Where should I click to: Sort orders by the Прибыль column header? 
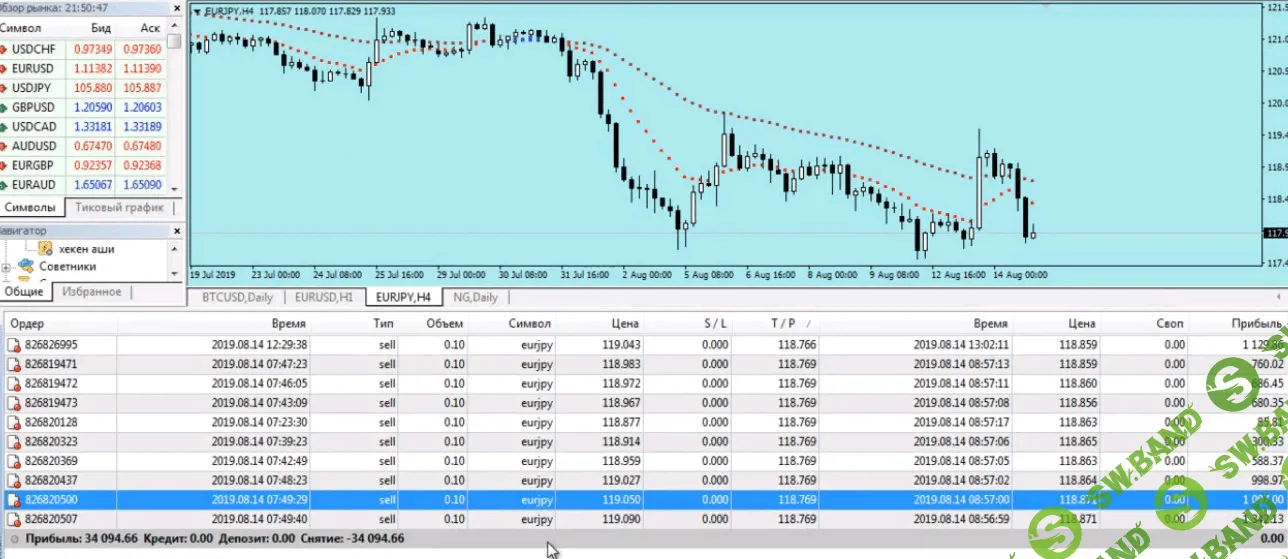pos(1256,324)
